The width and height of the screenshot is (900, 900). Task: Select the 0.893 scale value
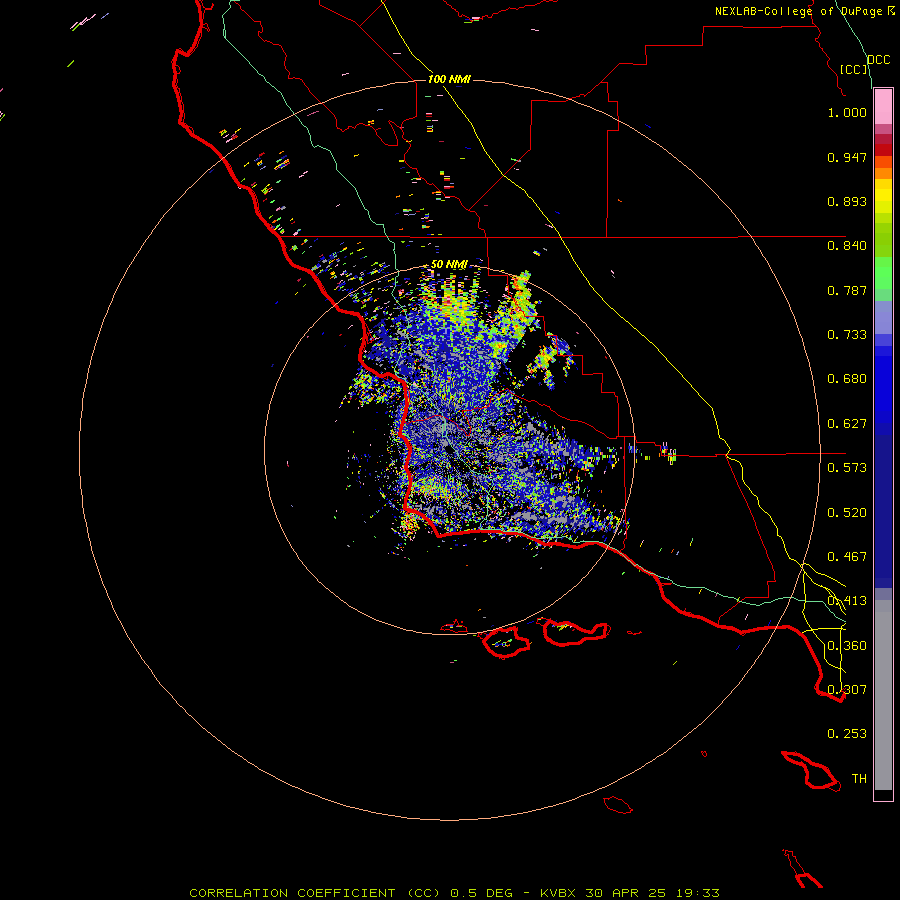pyautogui.click(x=847, y=201)
